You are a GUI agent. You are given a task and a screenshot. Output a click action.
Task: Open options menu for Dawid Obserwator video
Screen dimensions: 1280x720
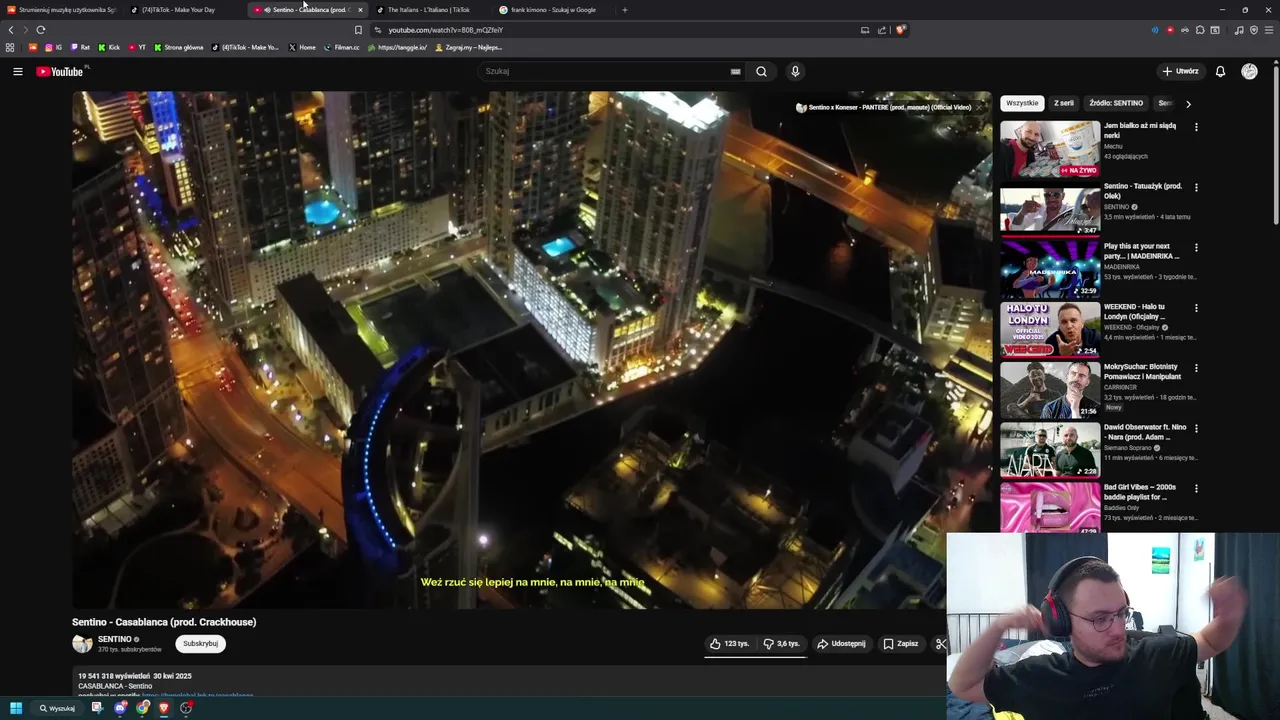click(1196, 428)
